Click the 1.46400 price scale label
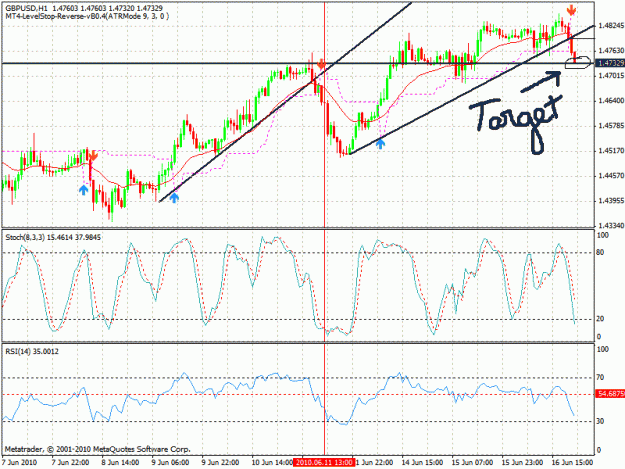The image size is (625, 469). [610, 101]
